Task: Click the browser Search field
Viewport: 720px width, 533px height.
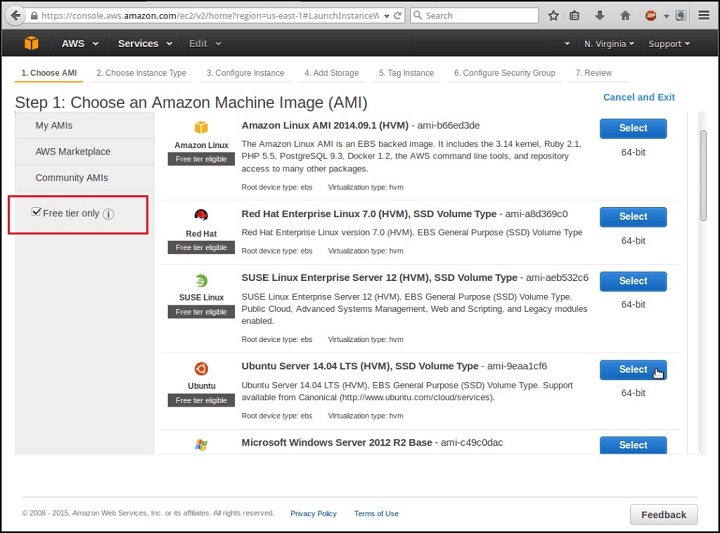Action: click(474, 16)
